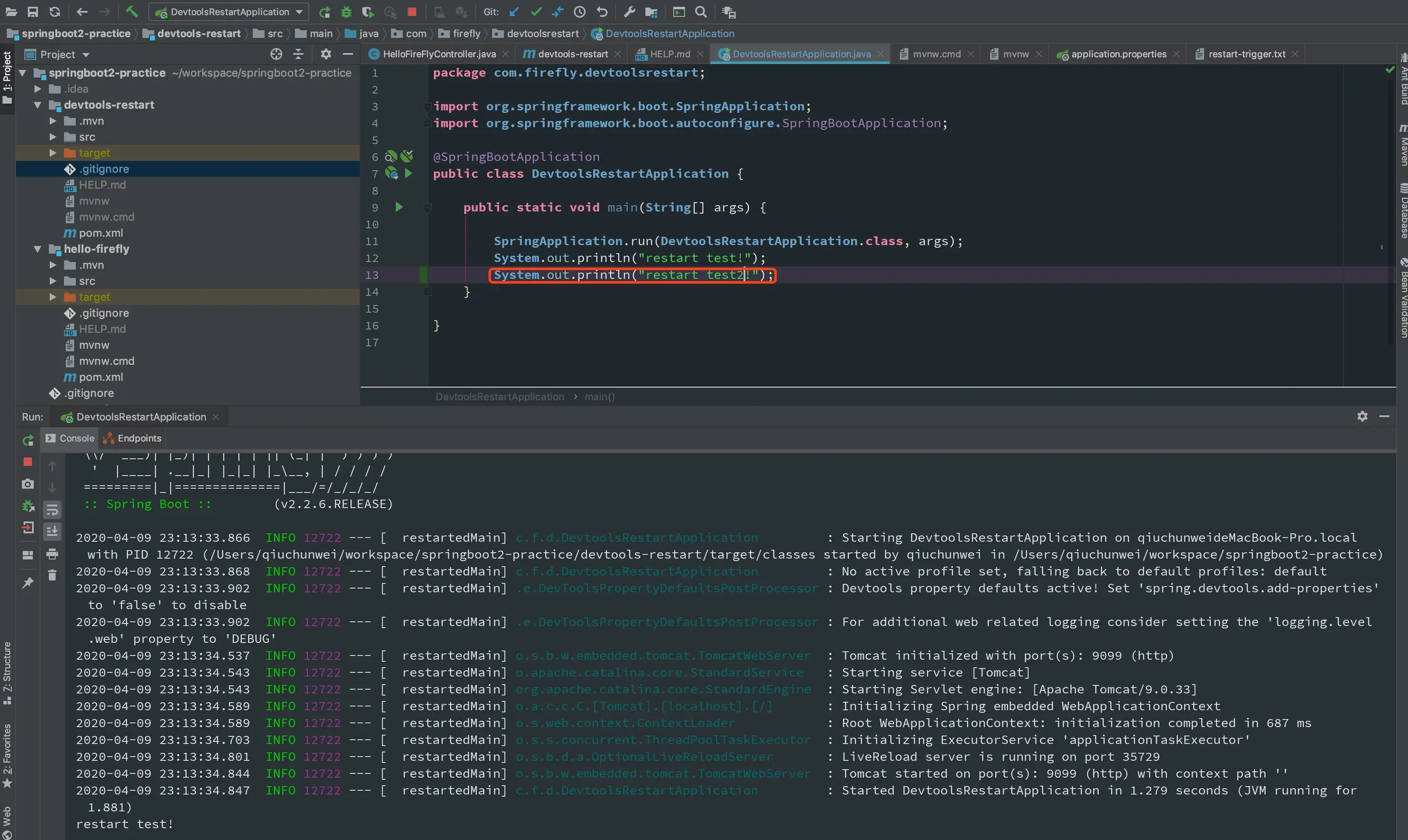This screenshot has height=840, width=1408.
Task: Switch to devtools-restart pom tab
Action: [572, 54]
